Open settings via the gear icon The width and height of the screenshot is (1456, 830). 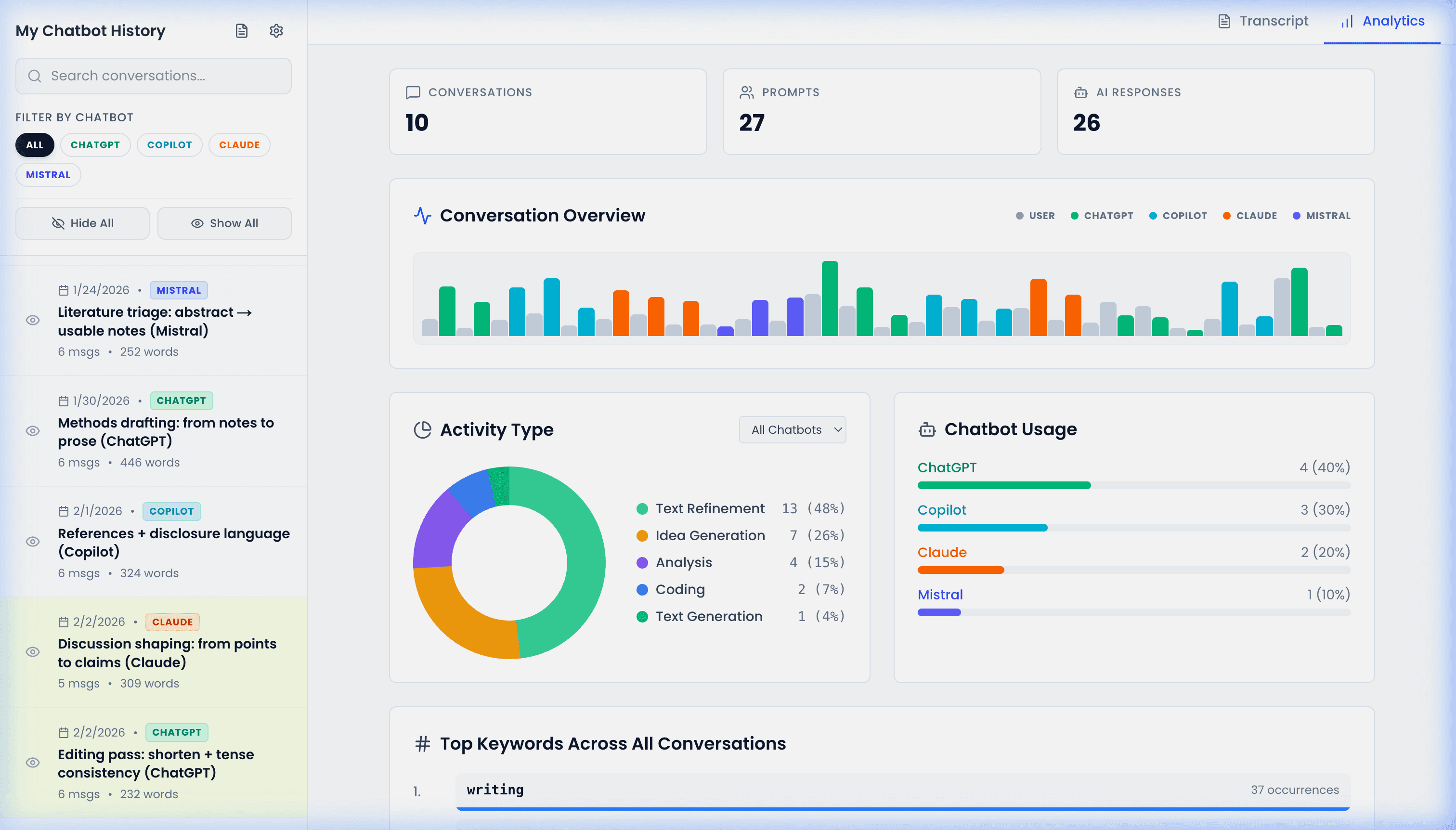click(276, 31)
